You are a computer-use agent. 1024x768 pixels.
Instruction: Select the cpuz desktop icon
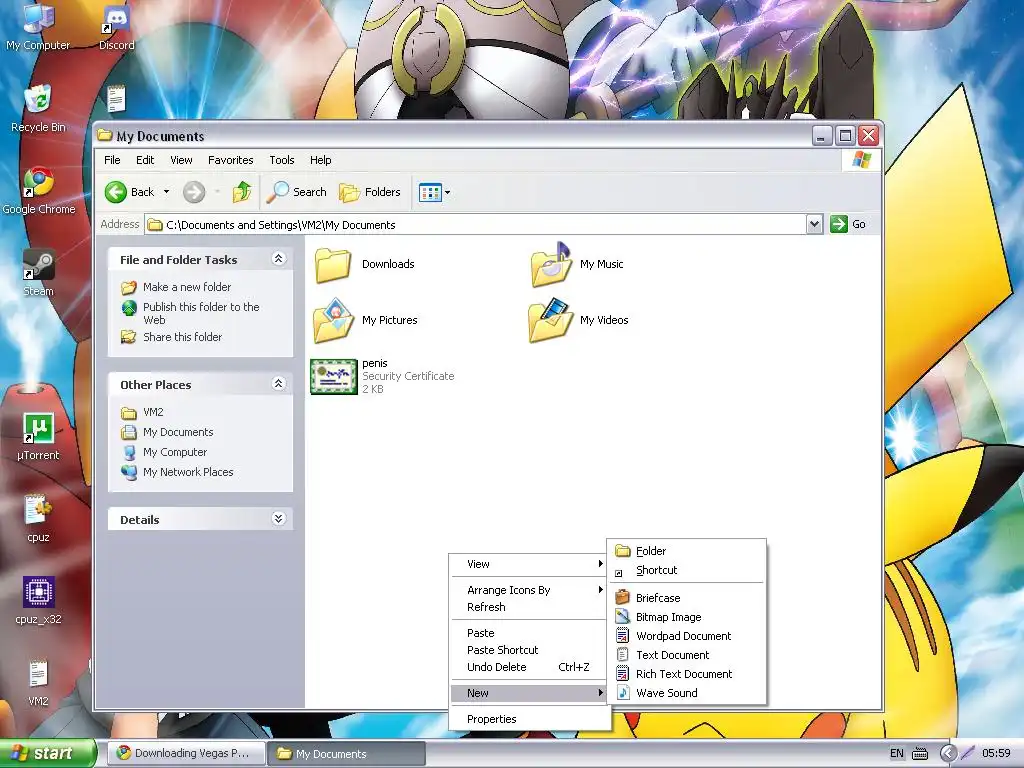pyautogui.click(x=38, y=519)
